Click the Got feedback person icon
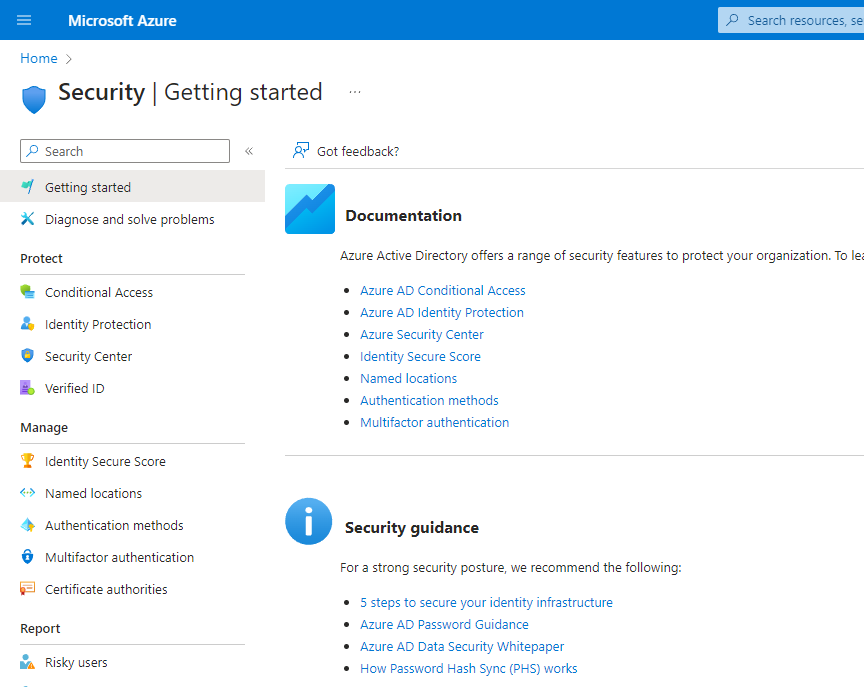The image size is (864, 687). [x=301, y=150]
